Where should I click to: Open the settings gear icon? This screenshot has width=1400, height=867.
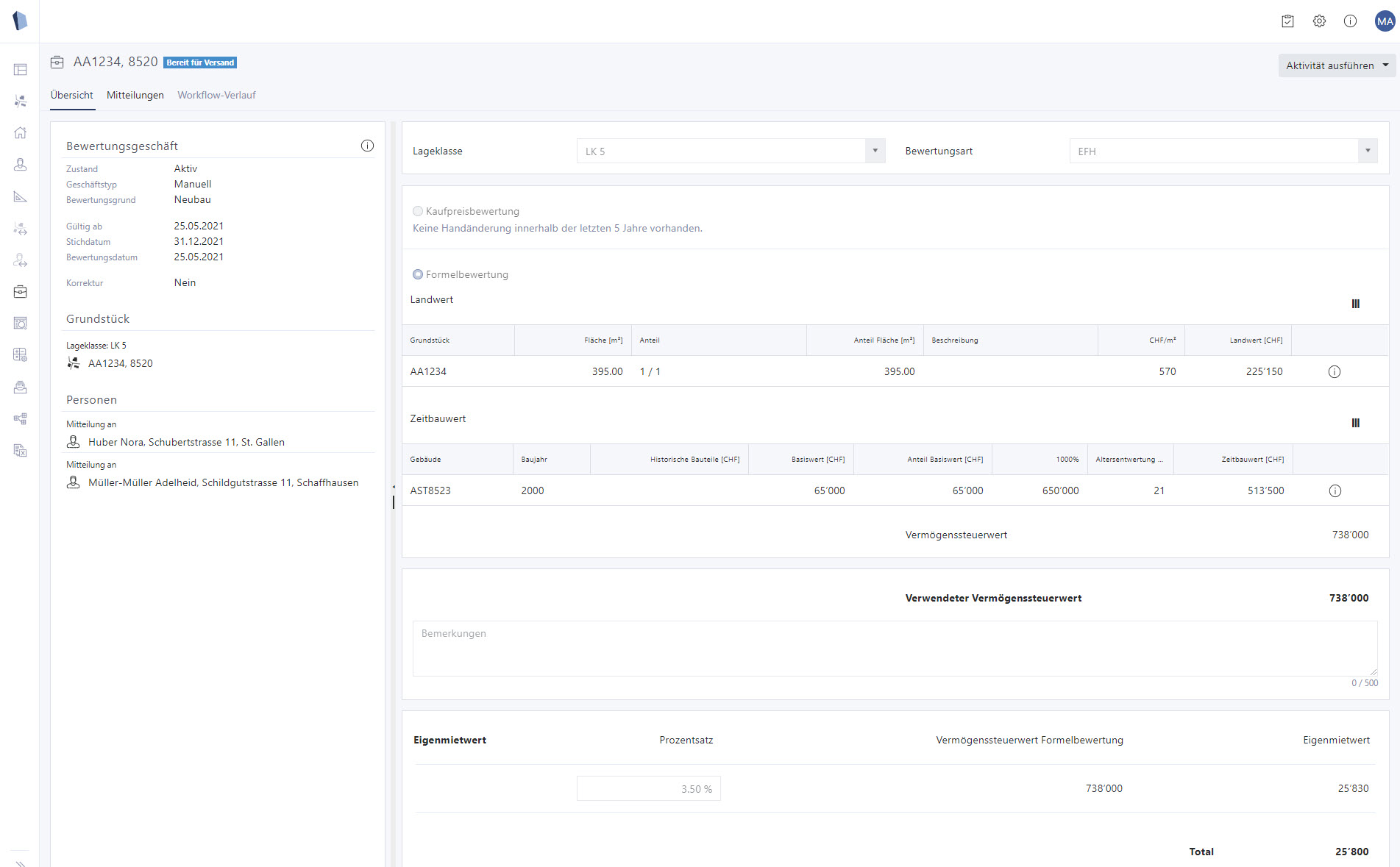click(x=1319, y=21)
